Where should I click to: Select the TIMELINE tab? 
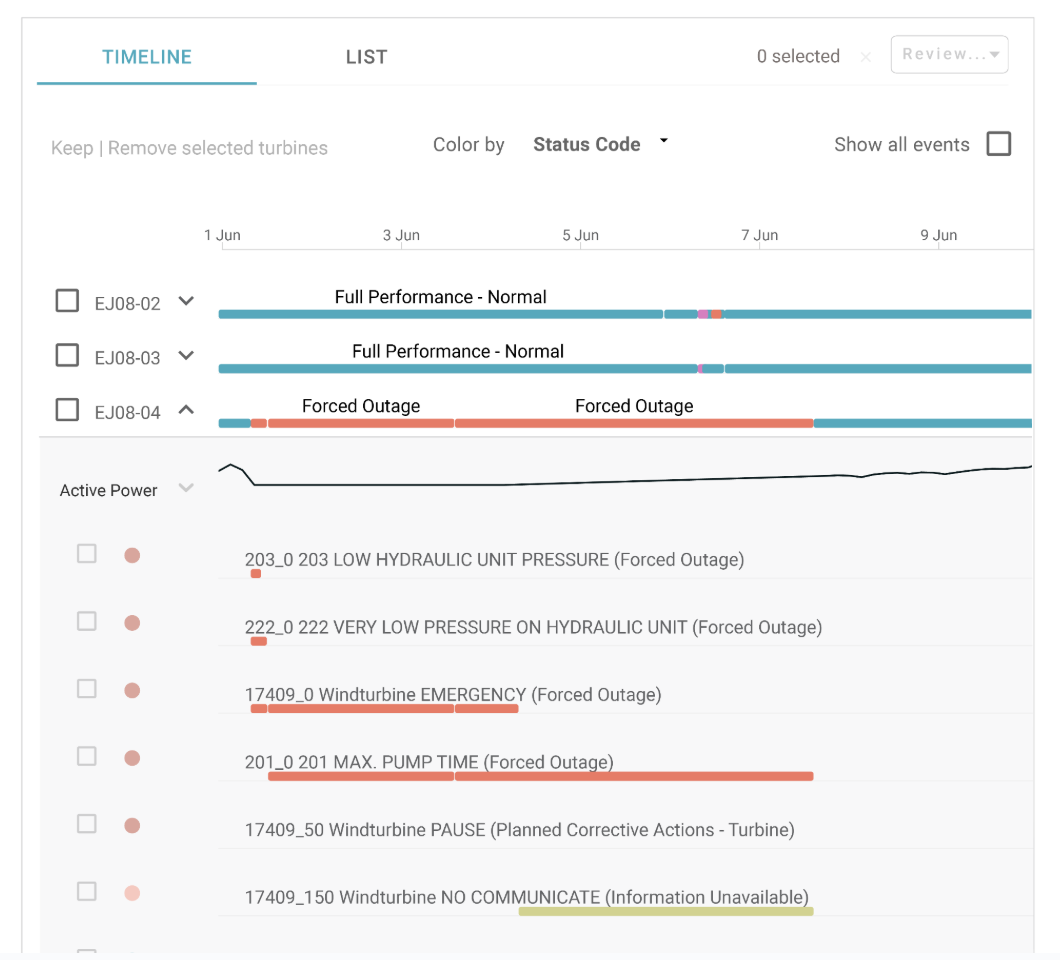[147, 57]
